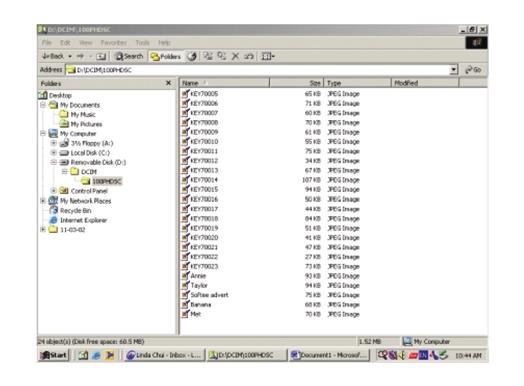Select Internet Explorer in the tree
Image resolution: width=524 pixels, height=386 pixels.
(84, 220)
